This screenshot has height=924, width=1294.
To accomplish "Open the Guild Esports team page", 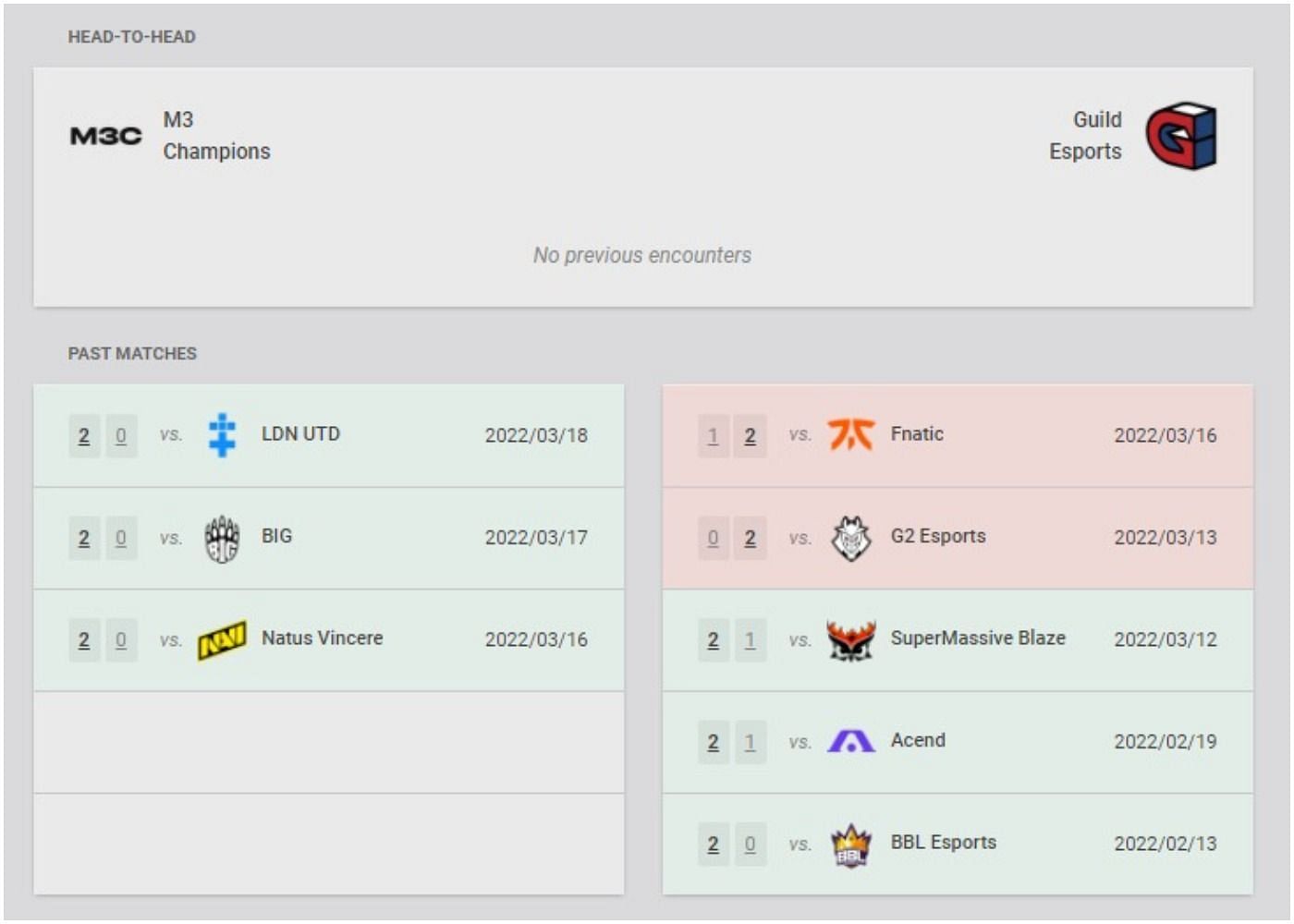I will (x=1085, y=136).
